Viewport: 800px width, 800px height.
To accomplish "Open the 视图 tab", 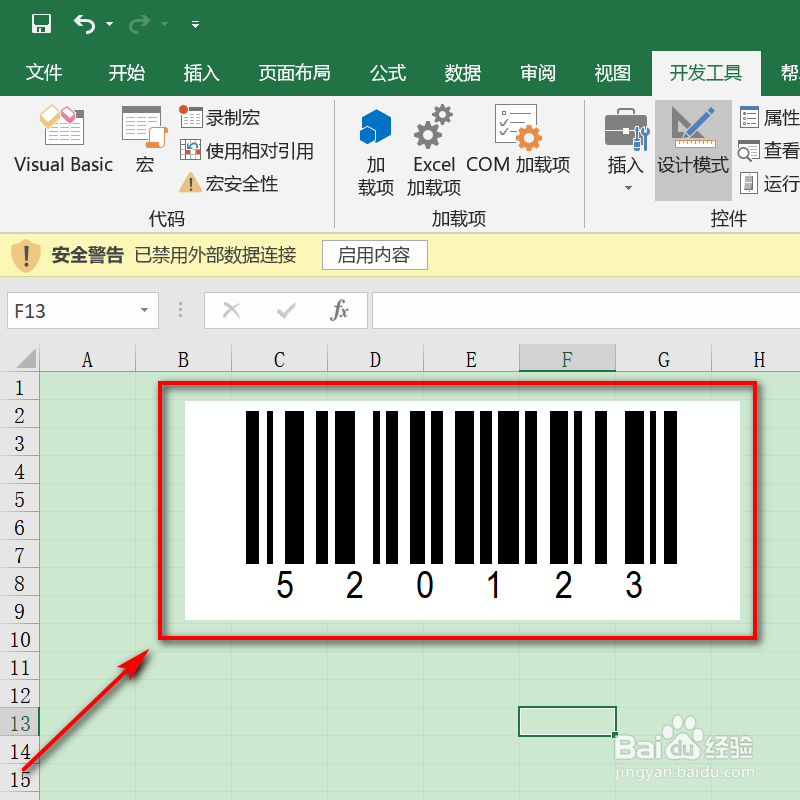I will point(612,73).
